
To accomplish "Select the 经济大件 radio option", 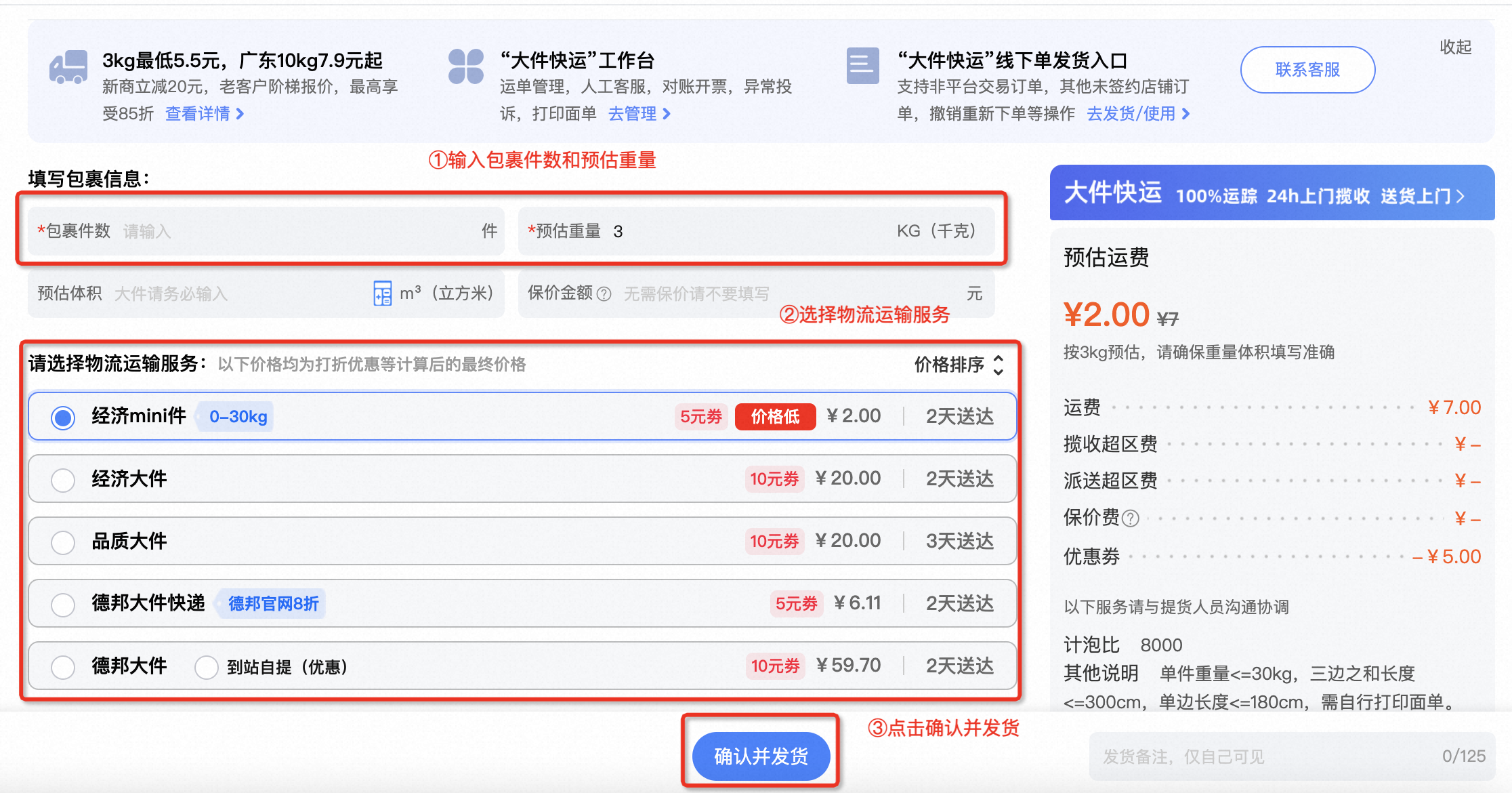I will 63,480.
